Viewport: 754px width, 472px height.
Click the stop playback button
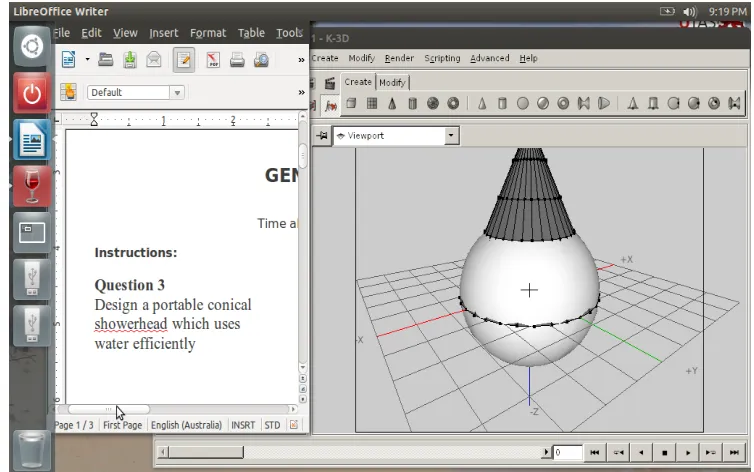click(665, 452)
